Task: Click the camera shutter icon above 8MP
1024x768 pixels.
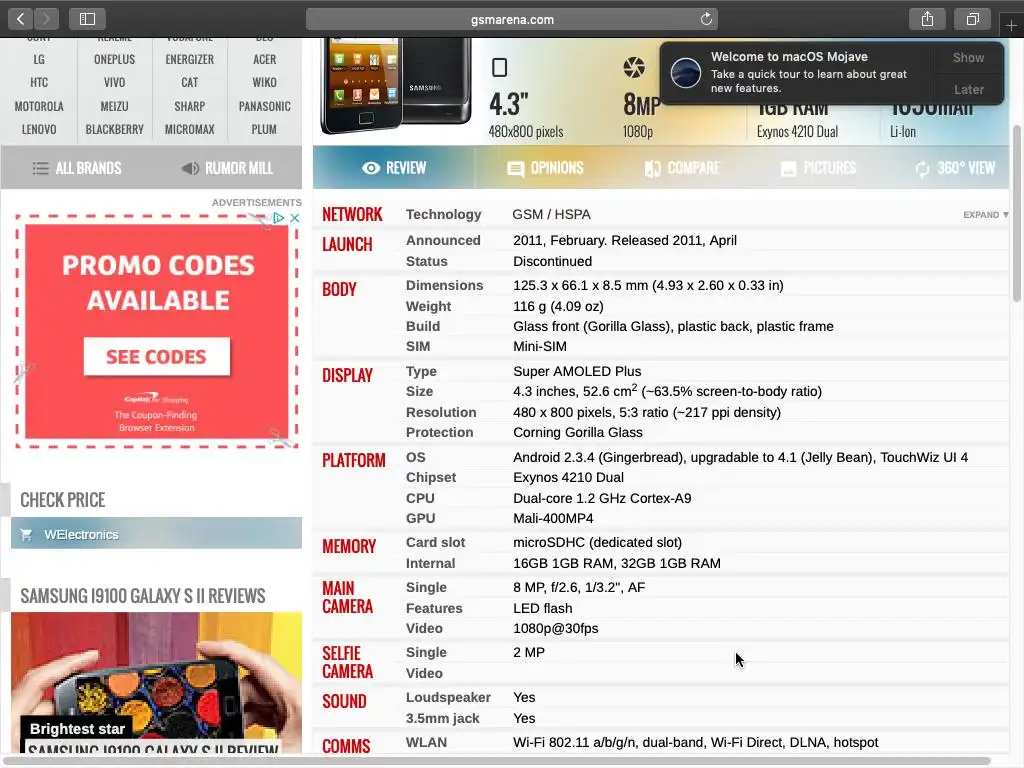Action: pyautogui.click(x=634, y=67)
